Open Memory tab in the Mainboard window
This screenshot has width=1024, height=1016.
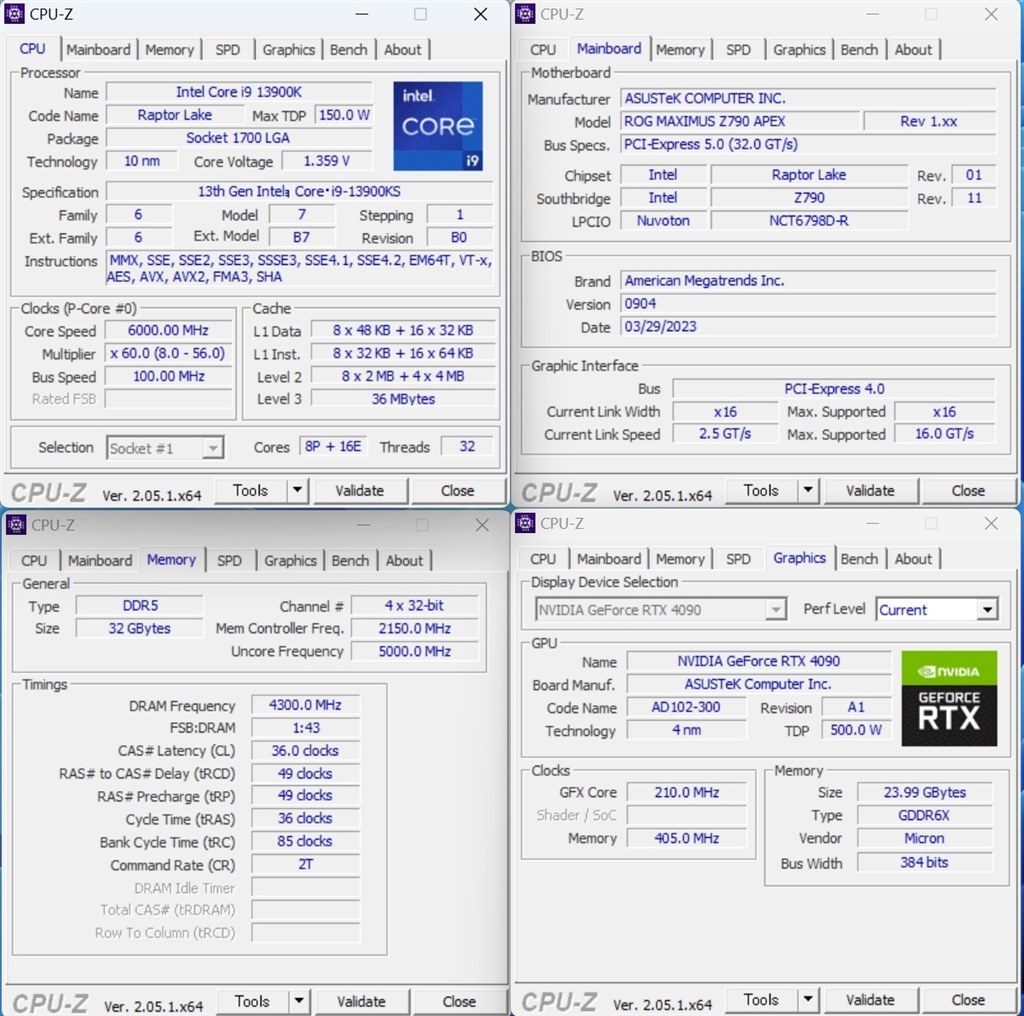[680, 50]
